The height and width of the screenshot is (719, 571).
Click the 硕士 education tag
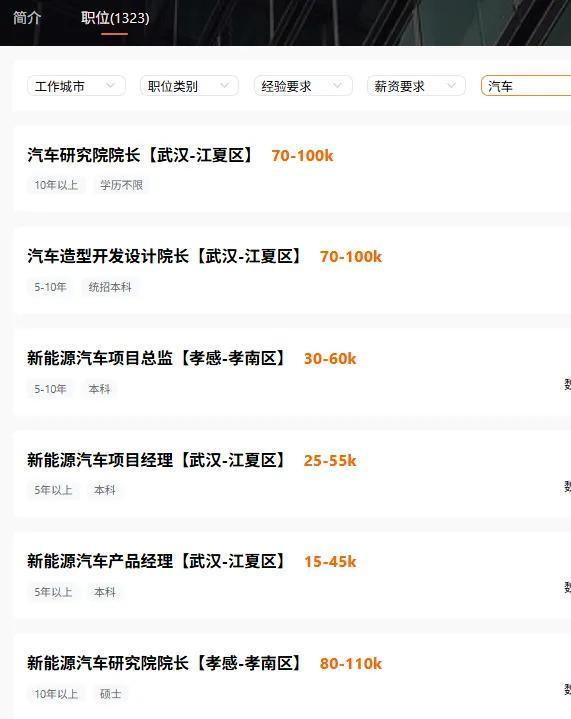[111, 694]
